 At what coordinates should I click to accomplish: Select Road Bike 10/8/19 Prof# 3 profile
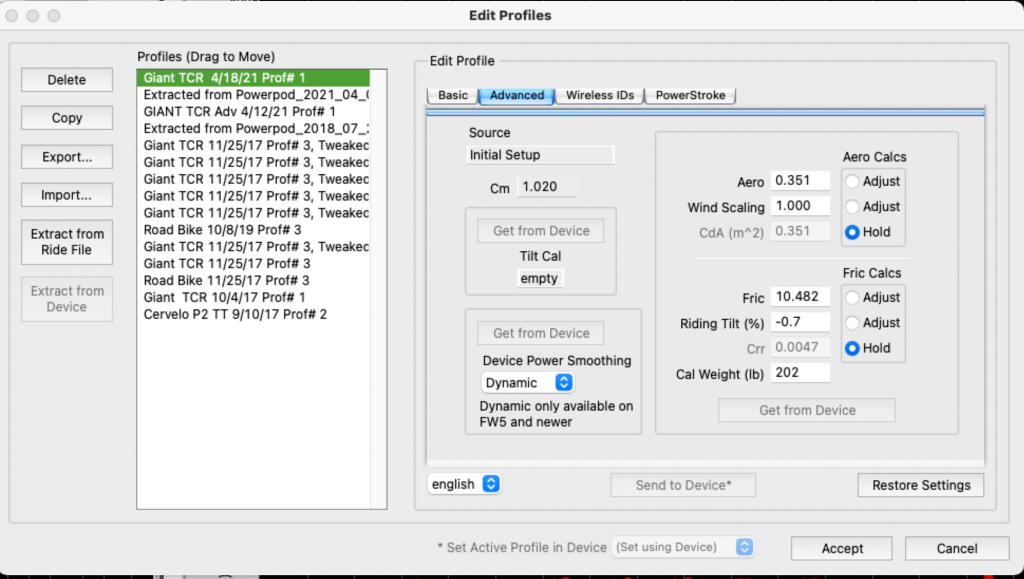222,229
